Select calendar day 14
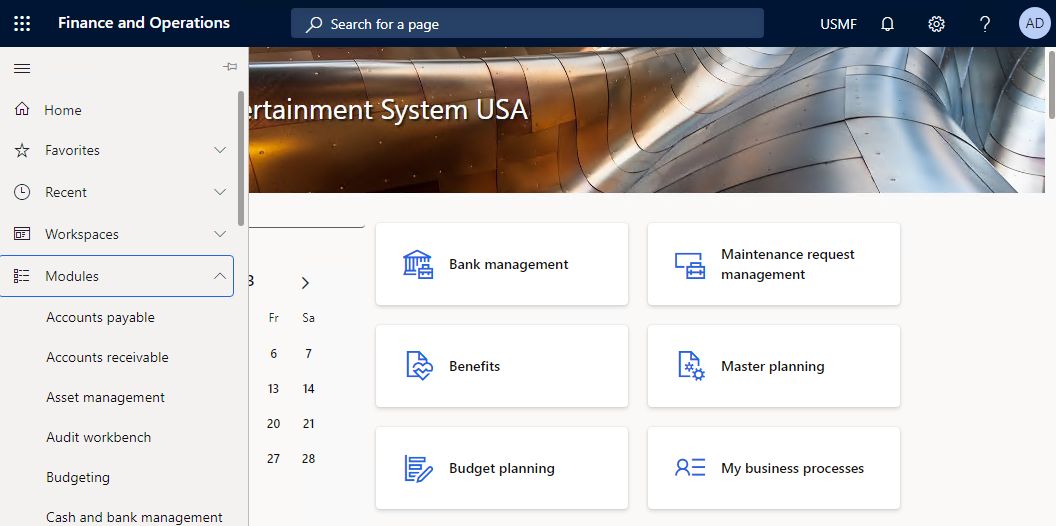 pos(308,389)
